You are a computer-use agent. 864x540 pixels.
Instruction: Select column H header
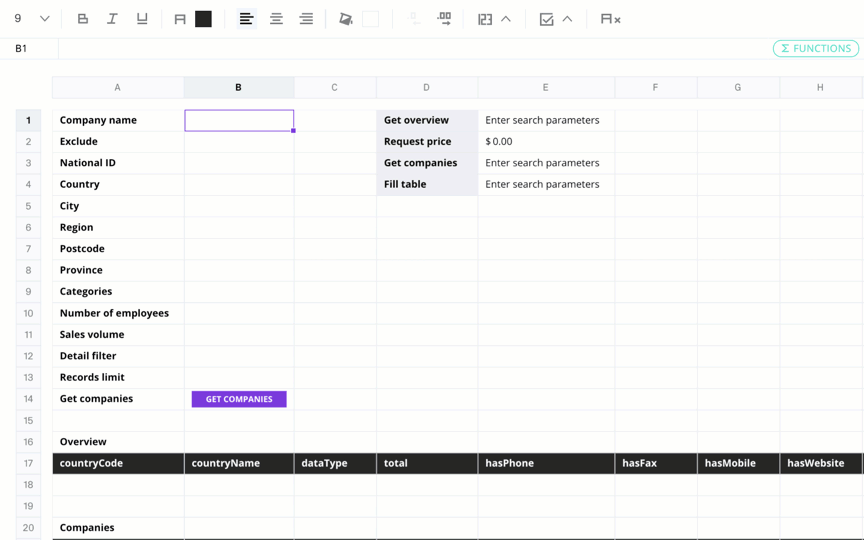[x=820, y=87]
